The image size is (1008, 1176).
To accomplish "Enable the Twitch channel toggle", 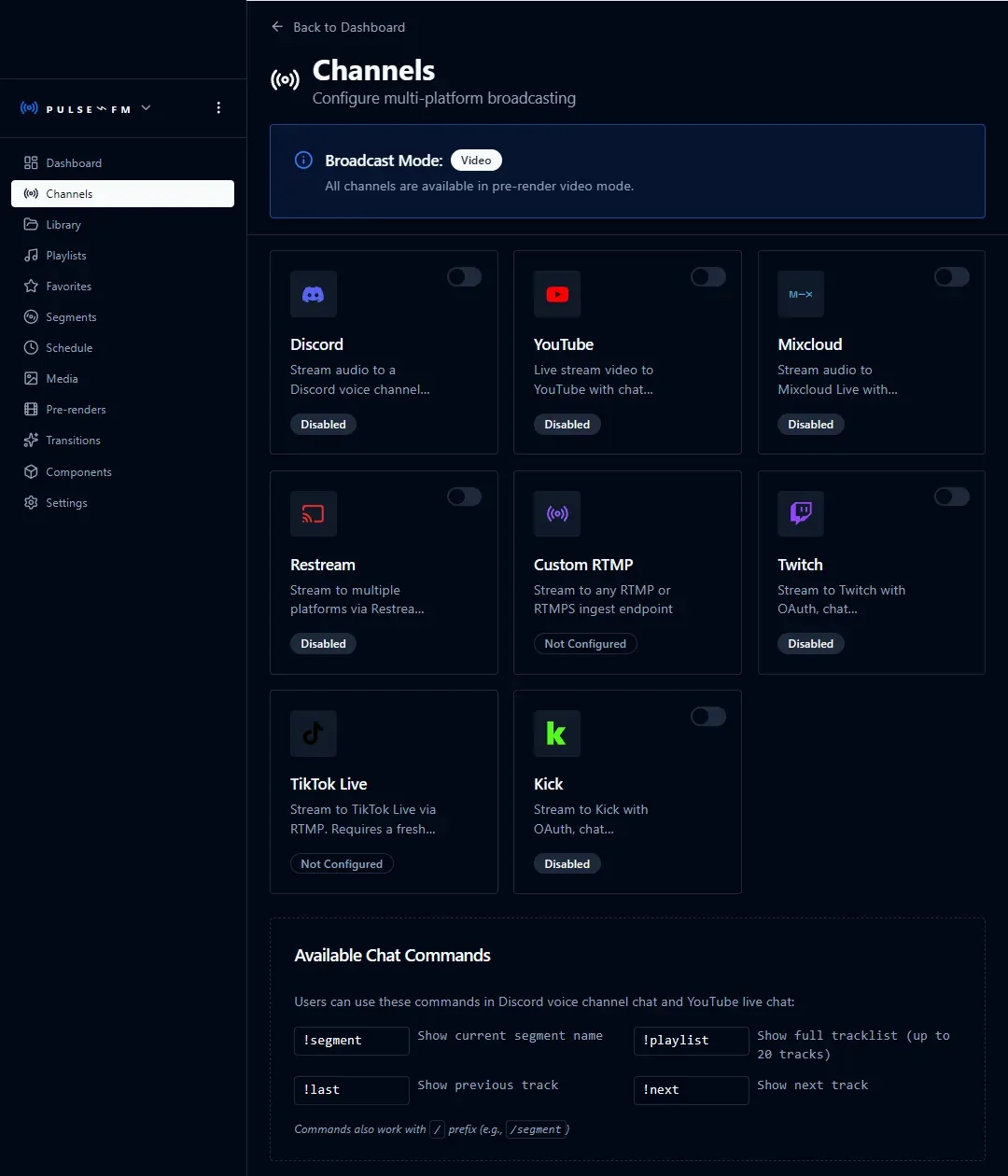I will (x=952, y=497).
